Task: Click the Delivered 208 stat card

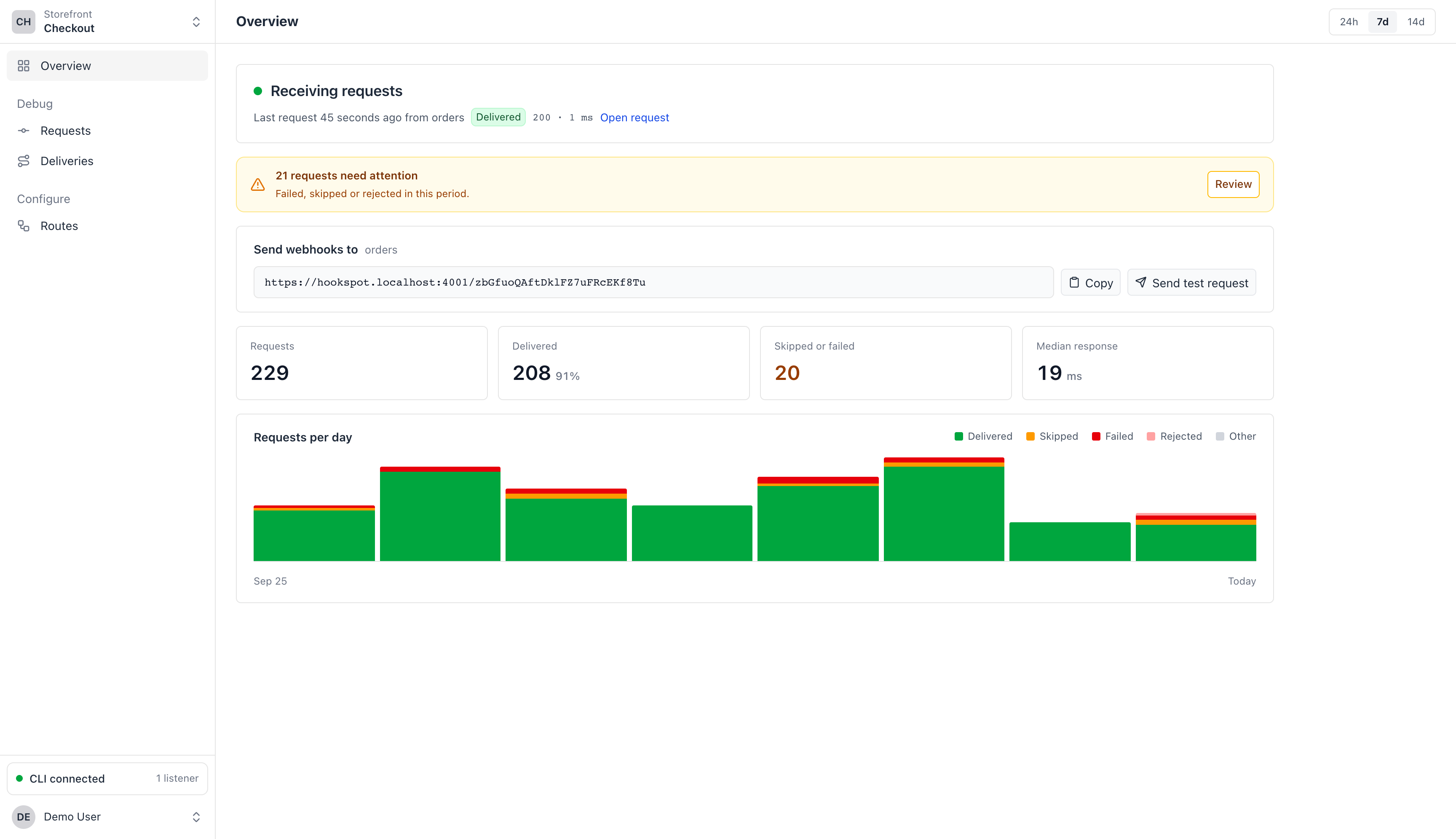Action: pyautogui.click(x=624, y=363)
